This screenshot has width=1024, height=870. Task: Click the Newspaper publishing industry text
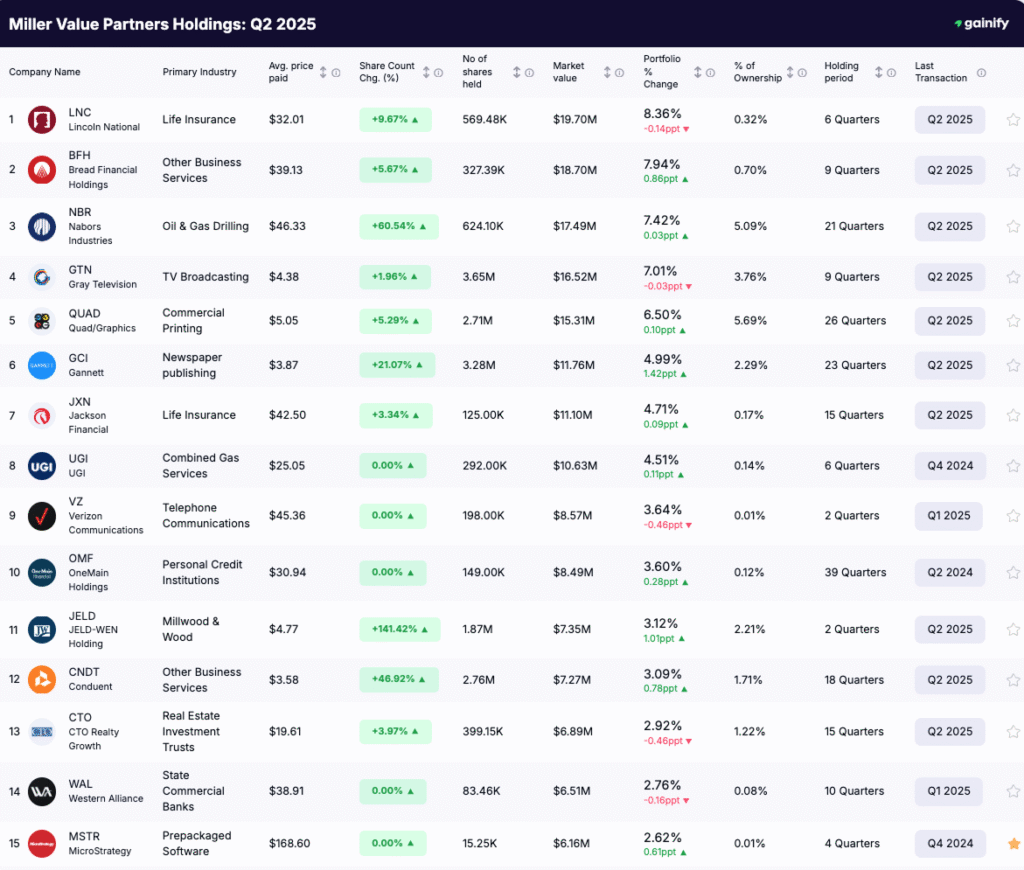(x=192, y=365)
